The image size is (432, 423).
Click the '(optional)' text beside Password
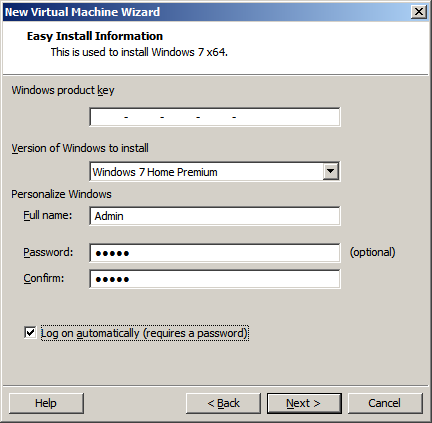372,252
